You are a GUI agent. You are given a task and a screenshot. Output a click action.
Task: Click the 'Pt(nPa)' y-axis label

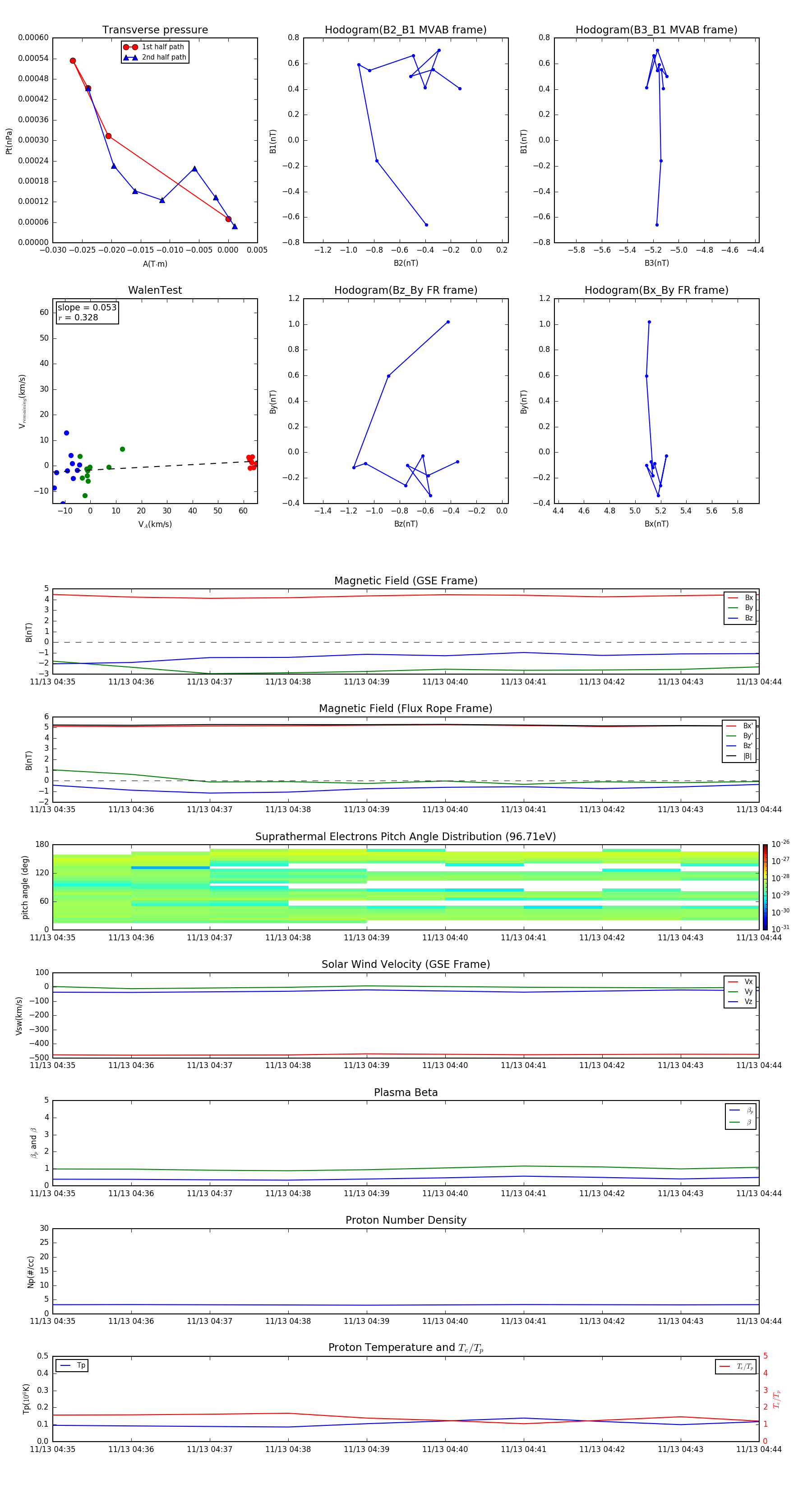coord(9,140)
